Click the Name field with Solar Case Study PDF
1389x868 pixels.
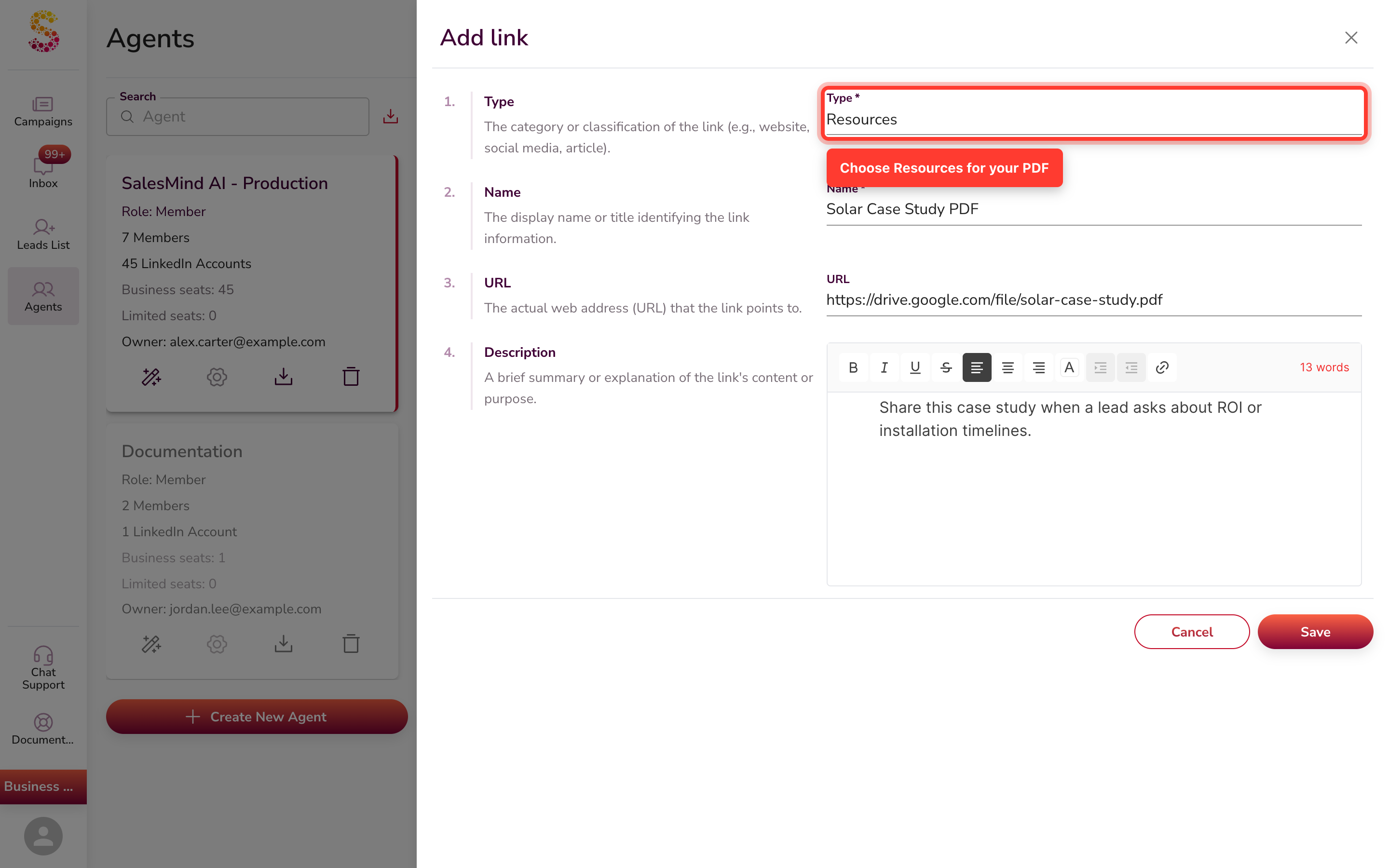1094,209
